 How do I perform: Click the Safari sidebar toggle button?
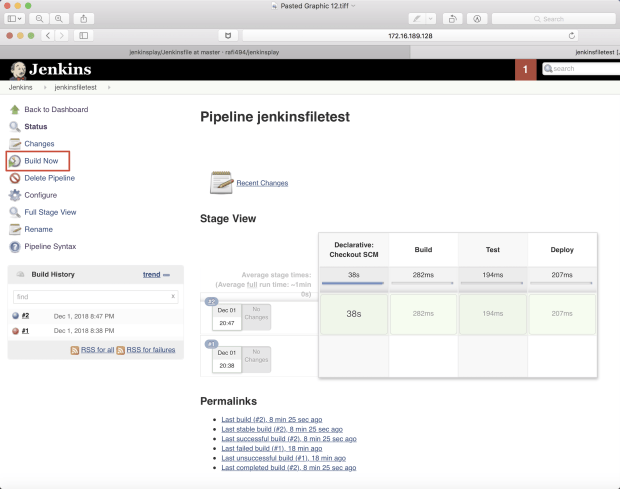[x=83, y=36]
